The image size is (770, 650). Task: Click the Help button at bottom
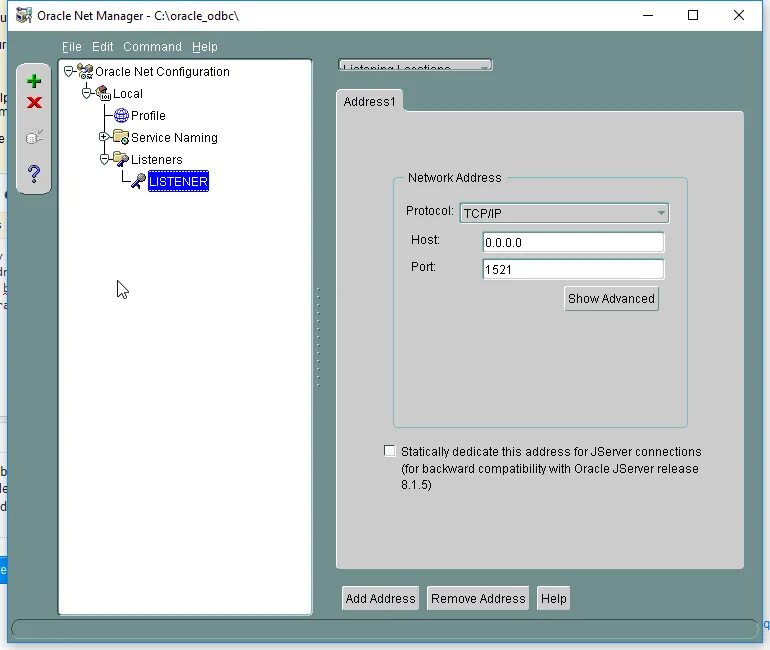[x=553, y=598]
